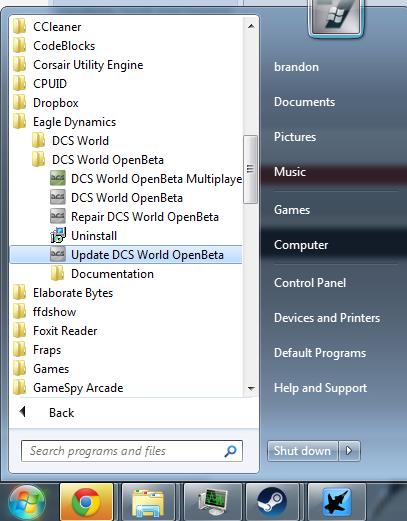The image size is (407, 521).
Task: Click the Fraps folder icon
Action: 19,350
